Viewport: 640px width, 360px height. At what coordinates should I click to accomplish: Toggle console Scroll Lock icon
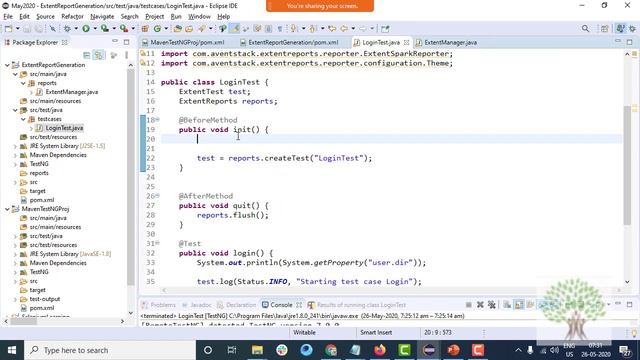[519, 304]
